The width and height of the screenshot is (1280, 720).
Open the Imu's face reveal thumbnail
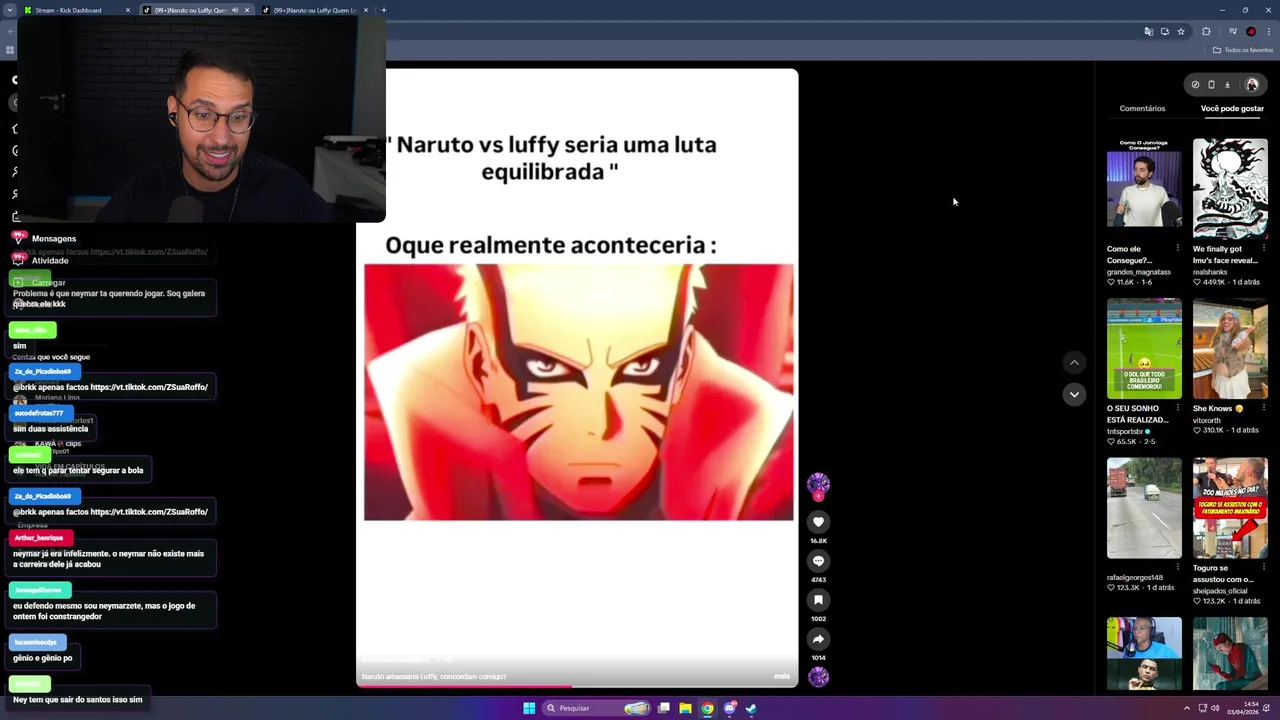1230,188
